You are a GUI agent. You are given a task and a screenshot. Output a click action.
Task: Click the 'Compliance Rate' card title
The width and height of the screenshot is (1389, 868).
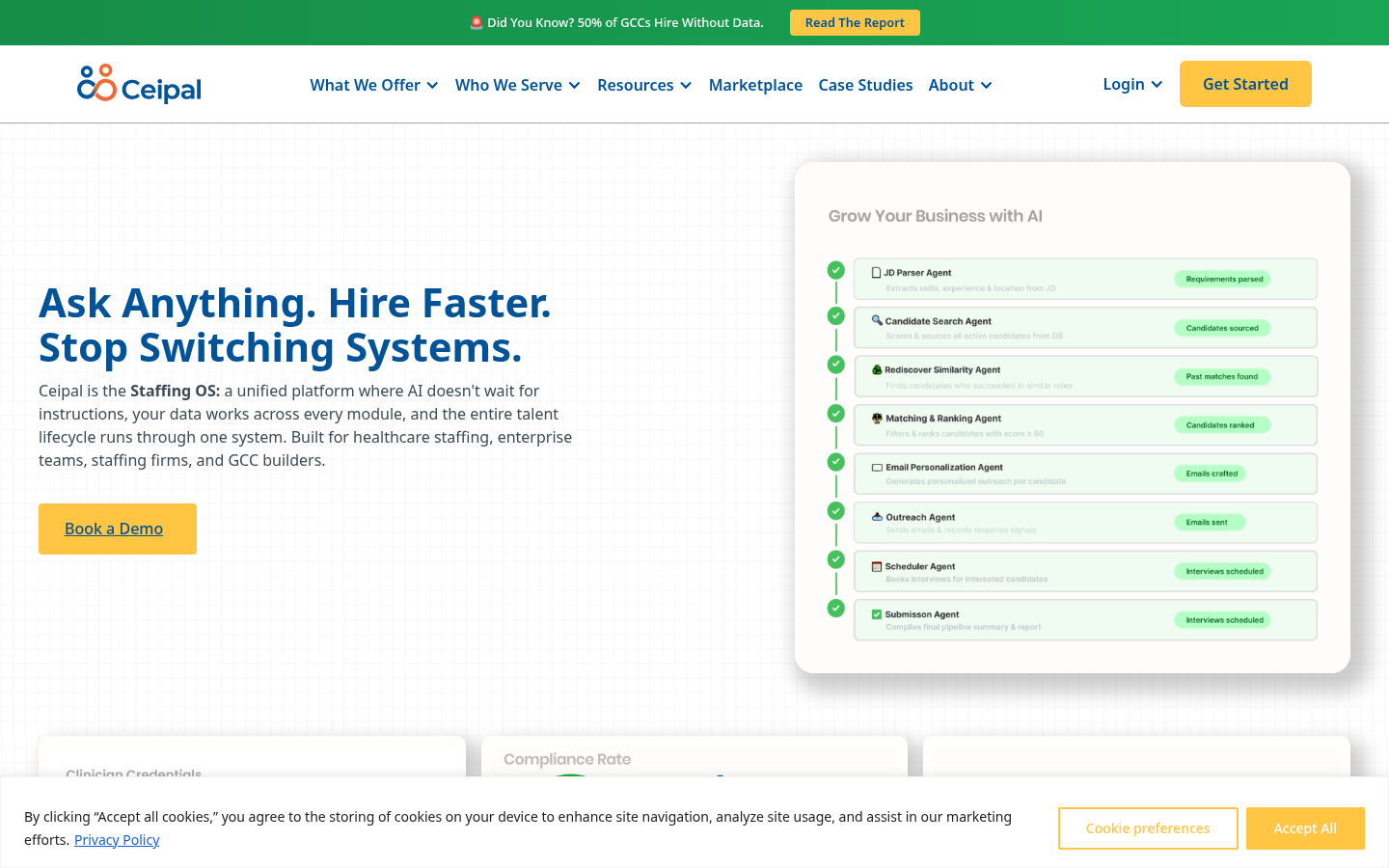coord(567,759)
